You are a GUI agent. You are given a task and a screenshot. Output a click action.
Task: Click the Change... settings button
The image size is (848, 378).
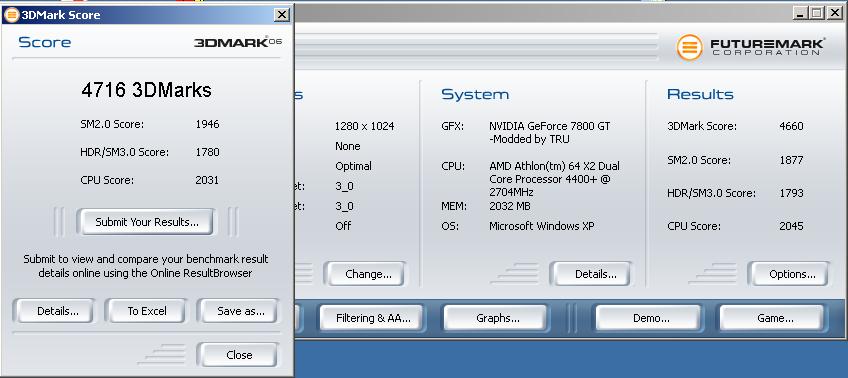[365, 274]
